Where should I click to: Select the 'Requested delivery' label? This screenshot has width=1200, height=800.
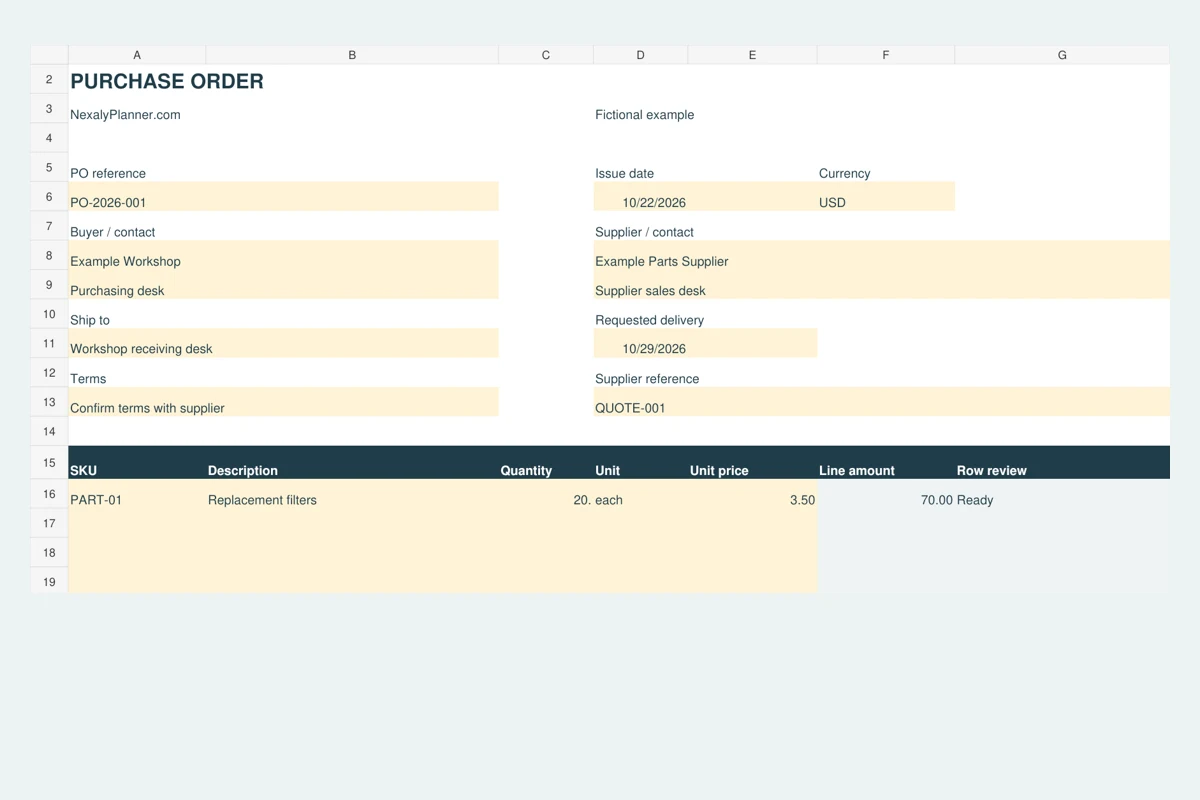(x=649, y=320)
